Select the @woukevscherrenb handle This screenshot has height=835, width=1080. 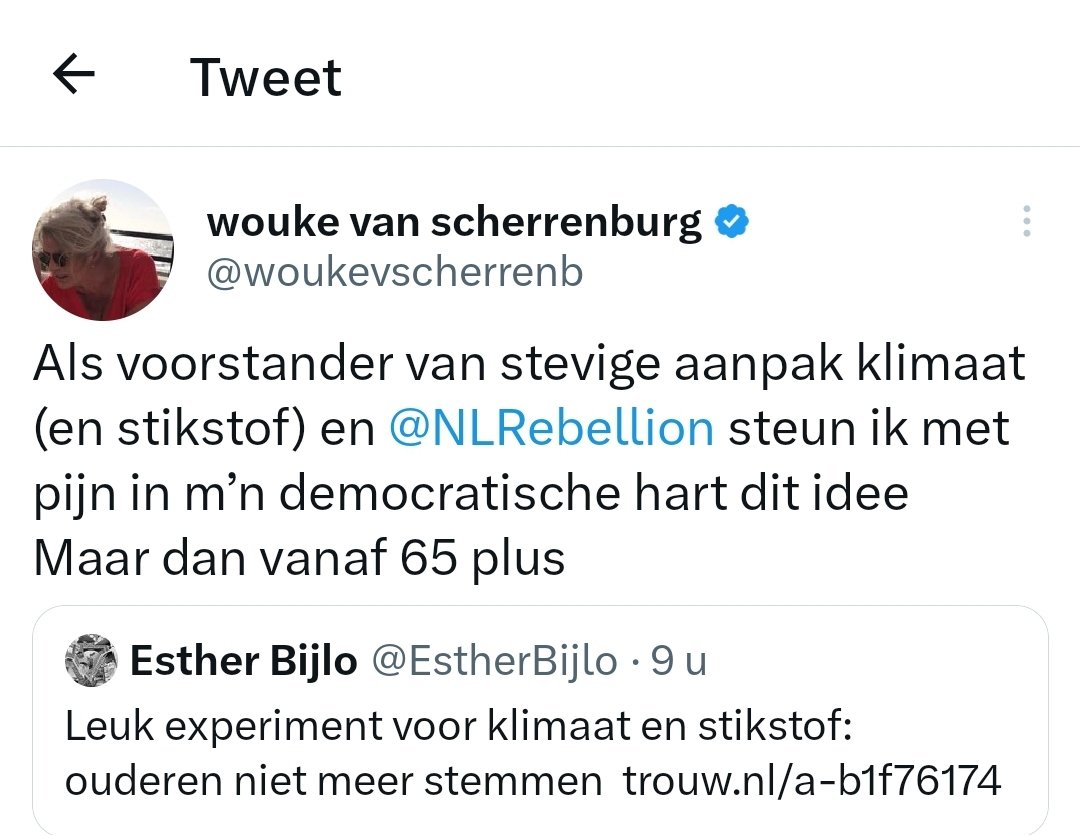point(395,273)
